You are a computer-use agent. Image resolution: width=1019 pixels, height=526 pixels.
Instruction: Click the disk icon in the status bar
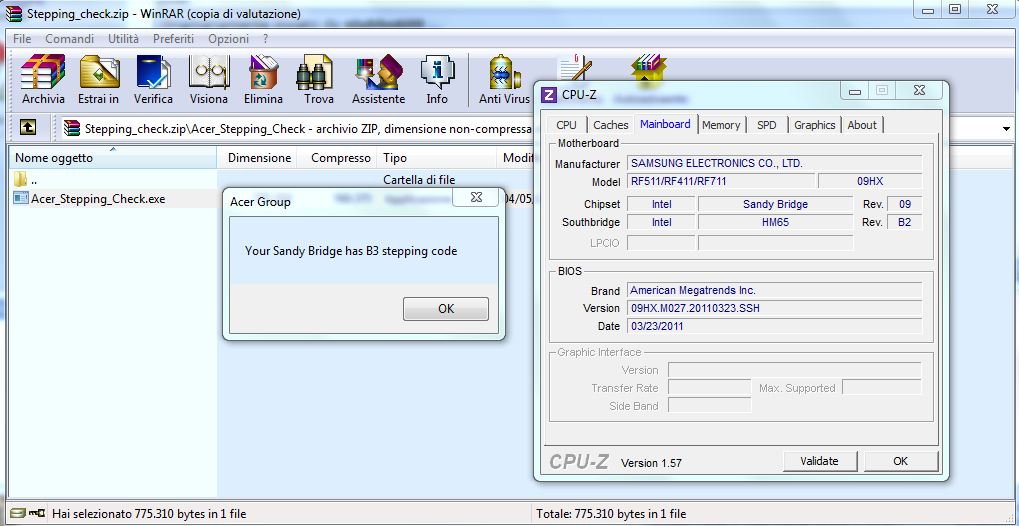17,514
